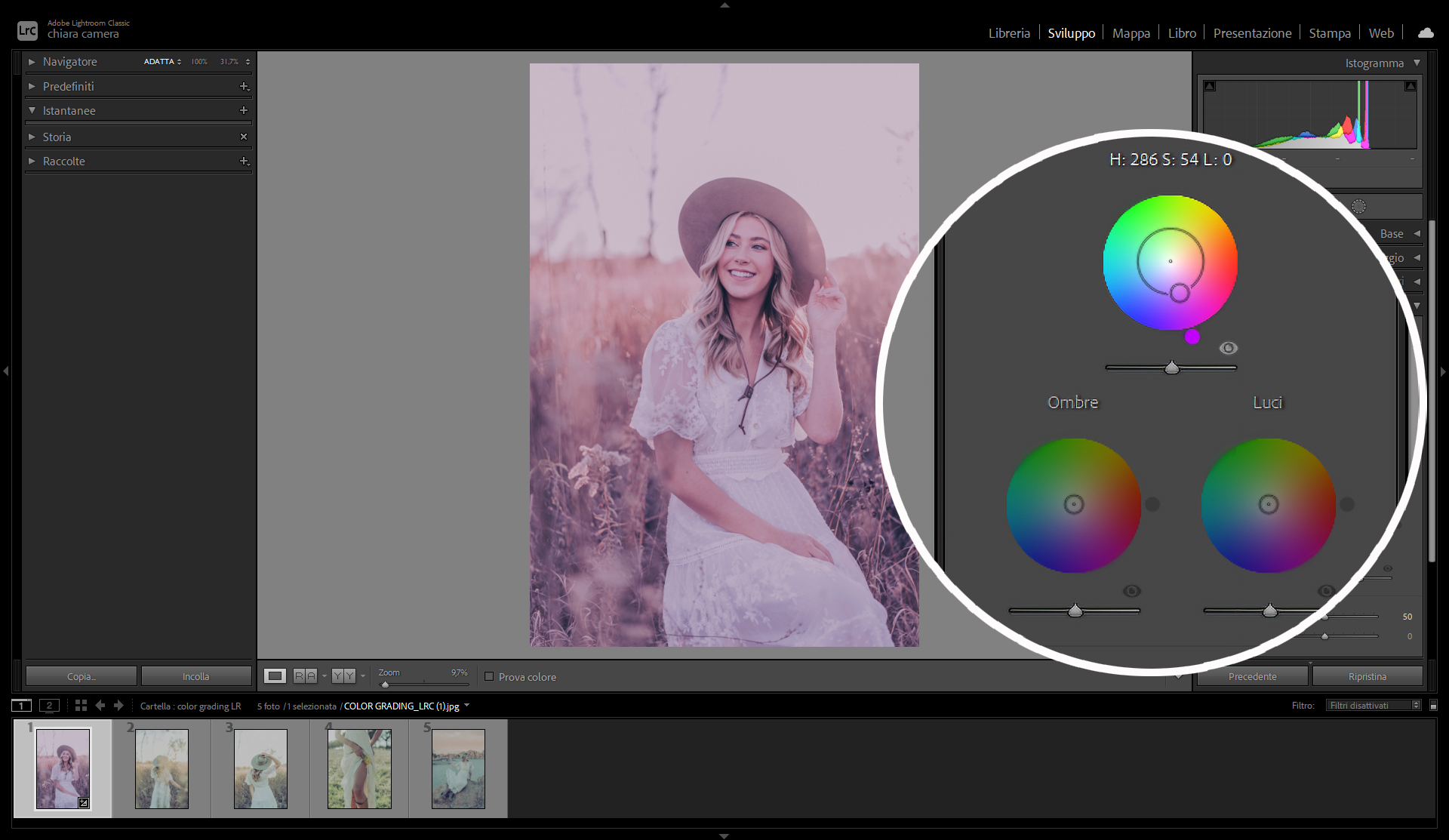This screenshot has width=1449, height=840.
Task: Open the Filtri disattivati filter dropdown
Action: (x=1374, y=706)
